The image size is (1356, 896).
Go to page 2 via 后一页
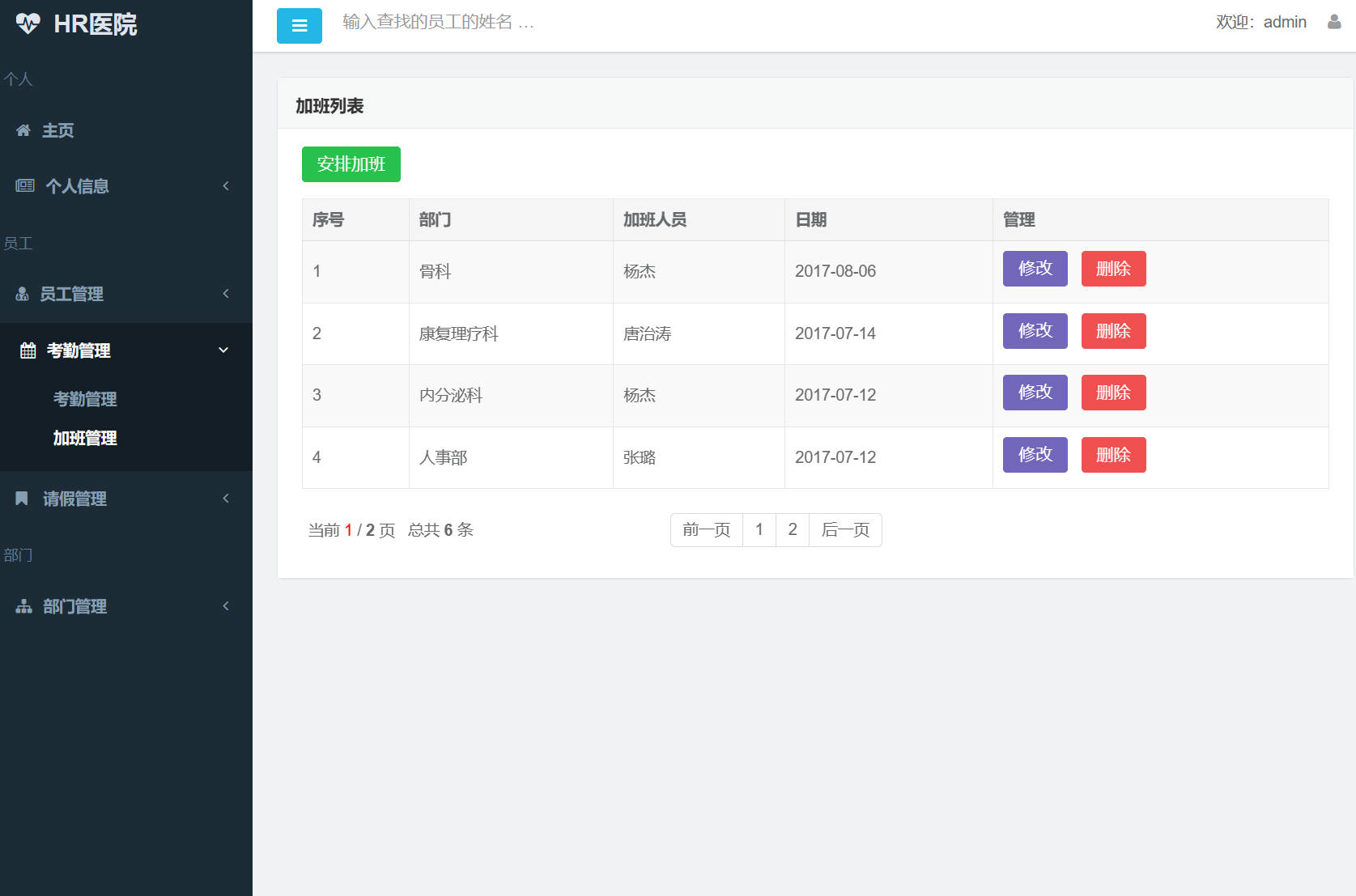(x=844, y=529)
